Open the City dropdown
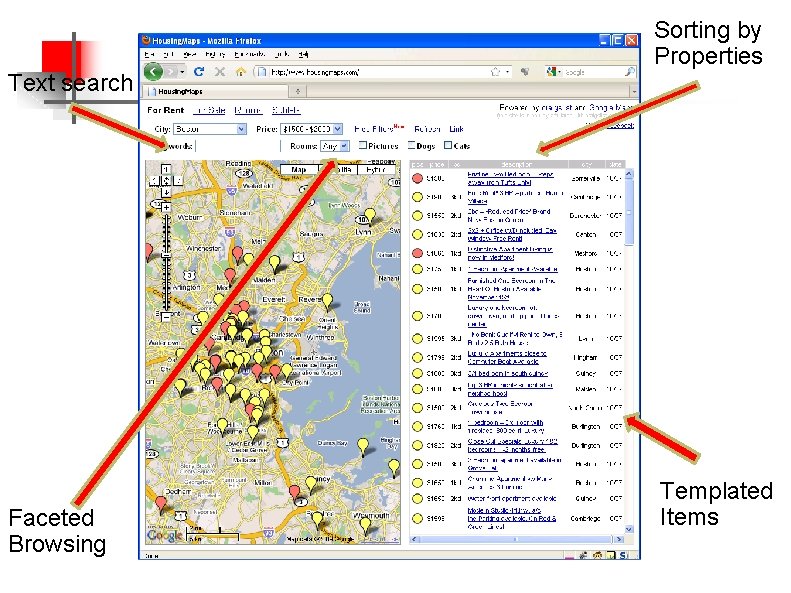This screenshot has height=593, width=791. [x=210, y=129]
